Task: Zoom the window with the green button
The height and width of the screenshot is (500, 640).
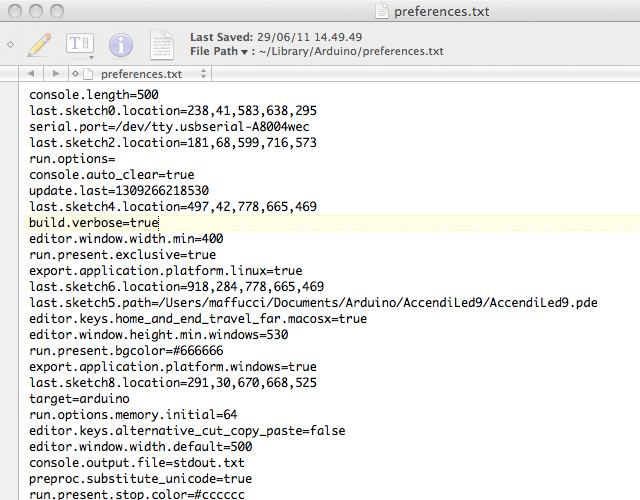Action: [x=57, y=11]
